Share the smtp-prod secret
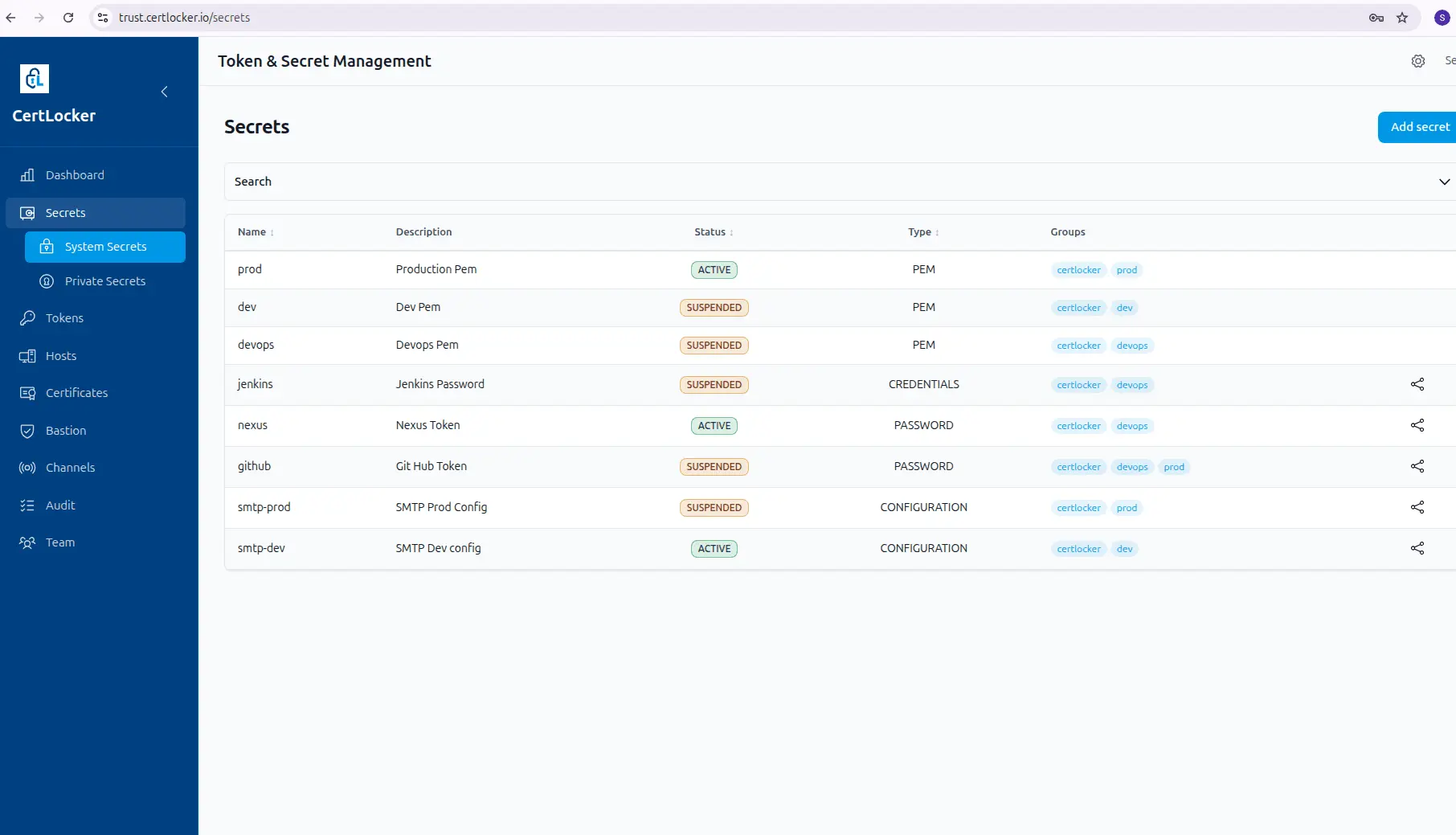The width and height of the screenshot is (1456, 835). 1417,507
